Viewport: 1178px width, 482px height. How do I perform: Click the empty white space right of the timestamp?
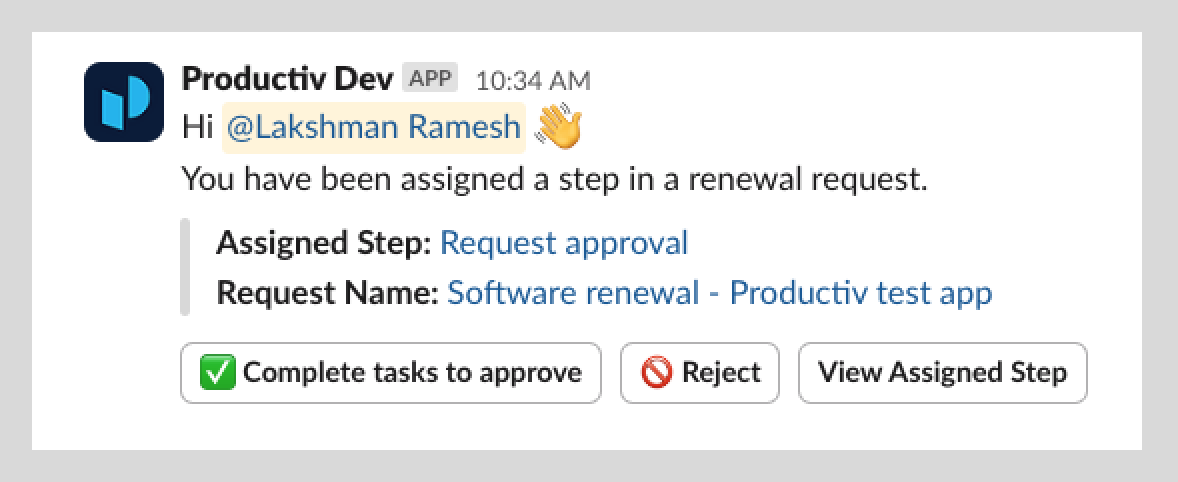click(x=850, y=79)
